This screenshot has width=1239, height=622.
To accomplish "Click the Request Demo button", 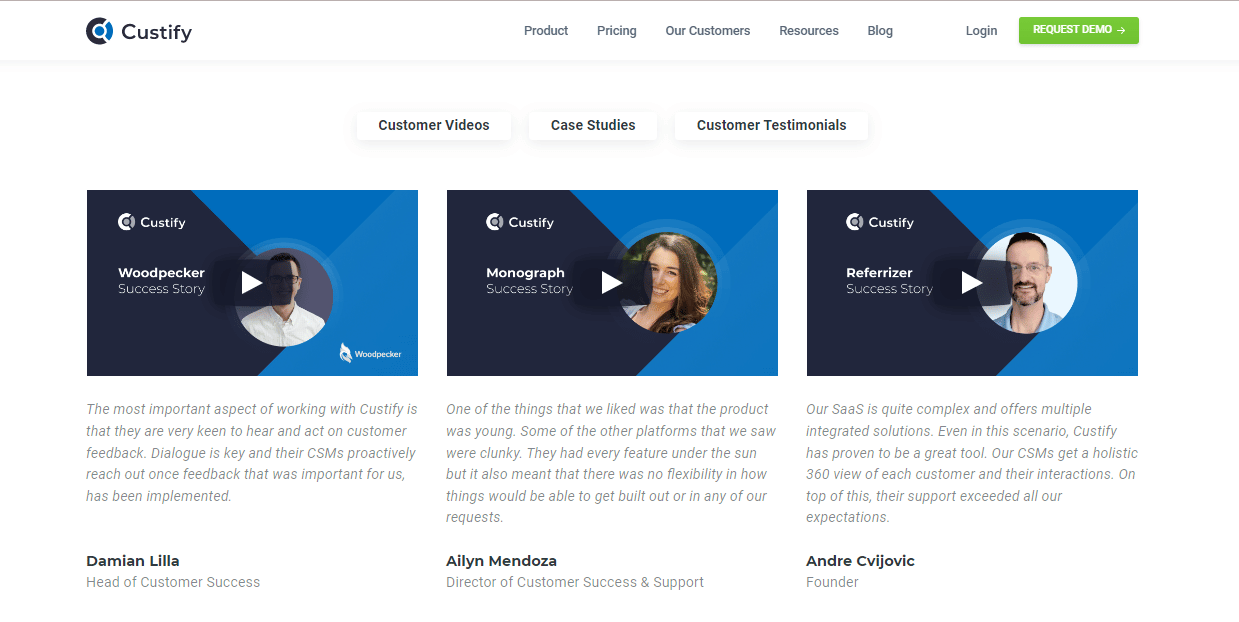I will coord(1079,30).
